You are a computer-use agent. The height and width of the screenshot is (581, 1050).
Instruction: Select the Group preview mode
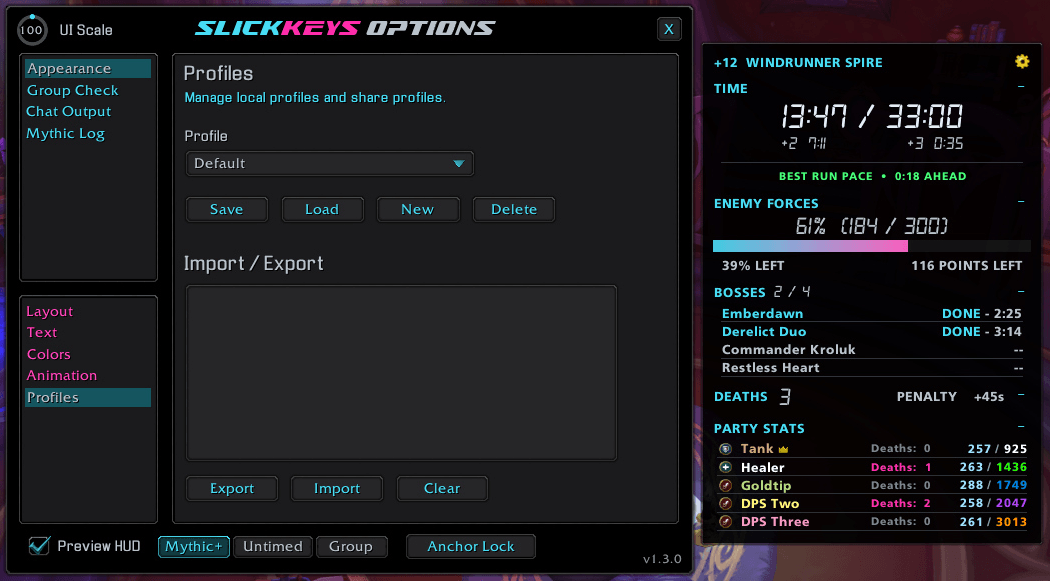point(351,547)
